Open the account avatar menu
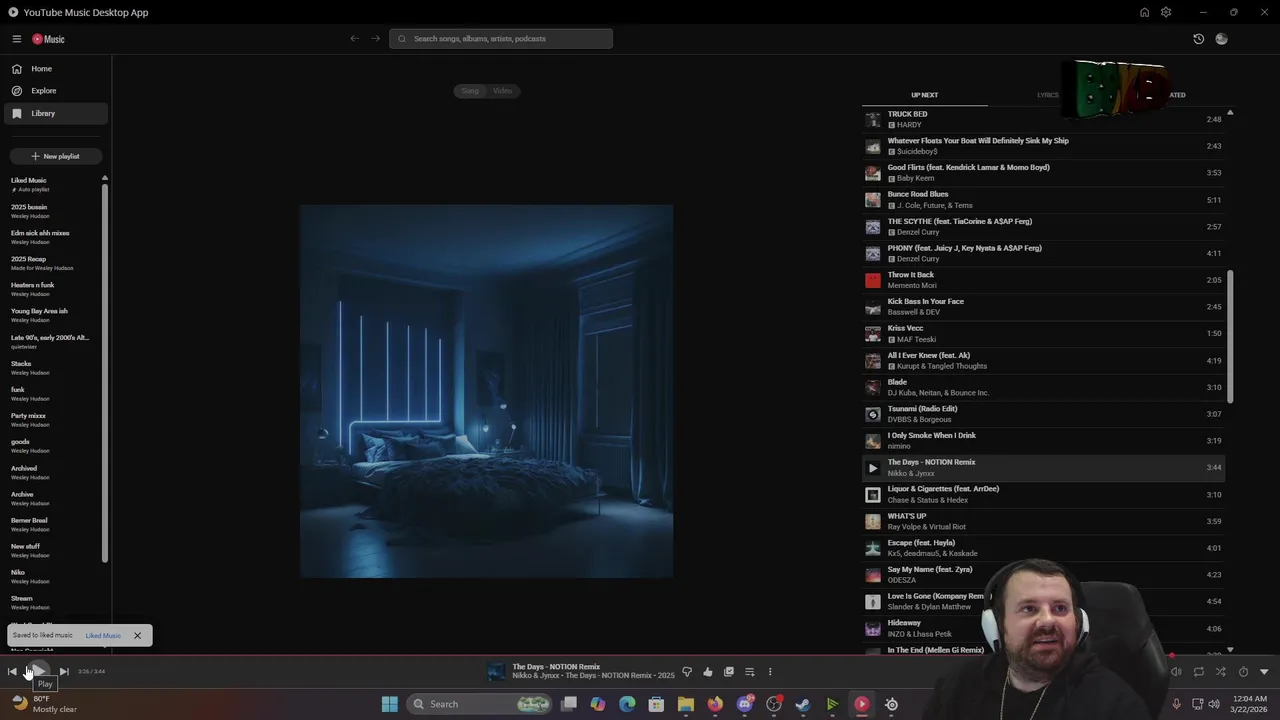Screen dimensions: 1280x720 point(1221,39)
